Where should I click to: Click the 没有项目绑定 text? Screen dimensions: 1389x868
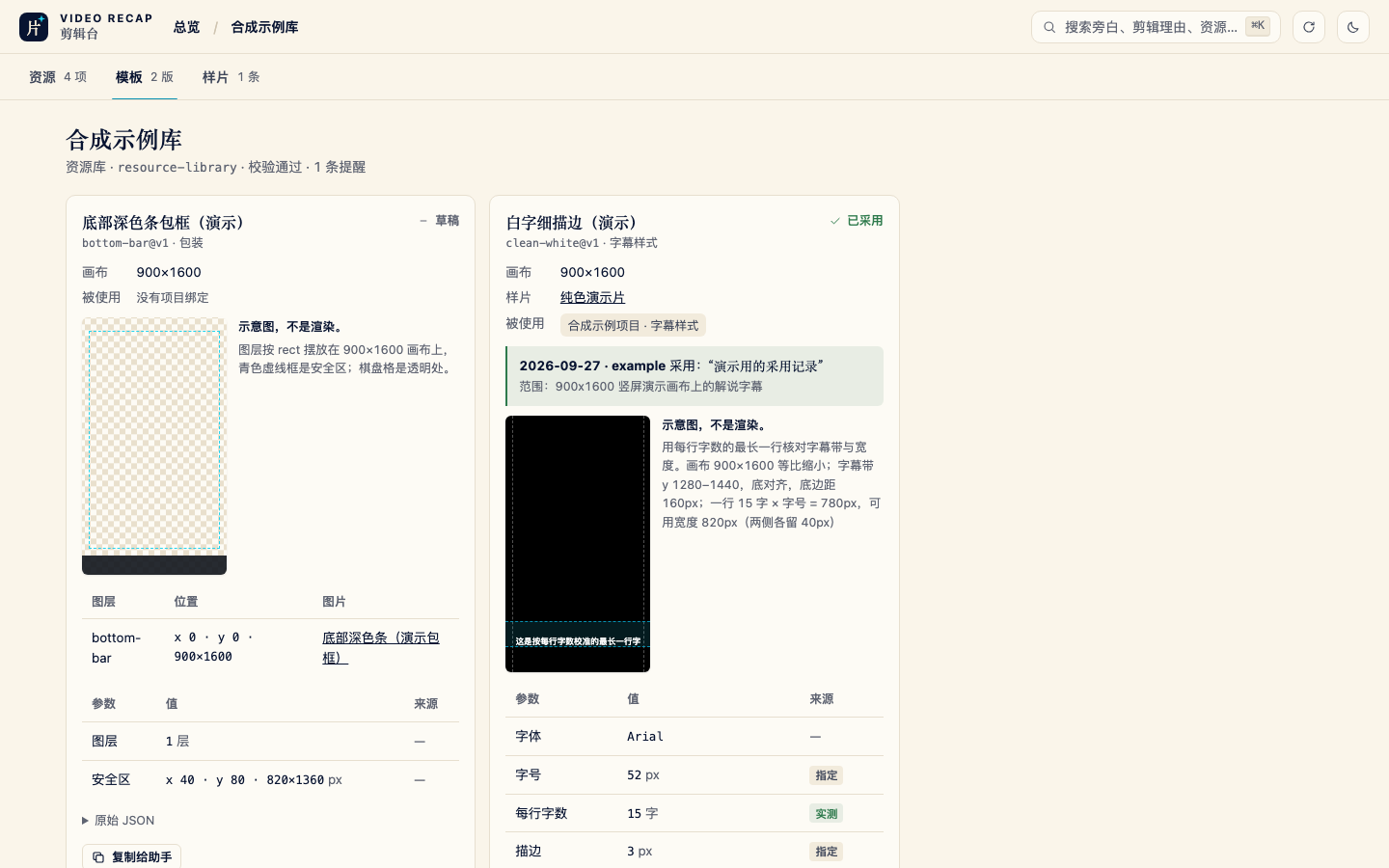[173, 298]
